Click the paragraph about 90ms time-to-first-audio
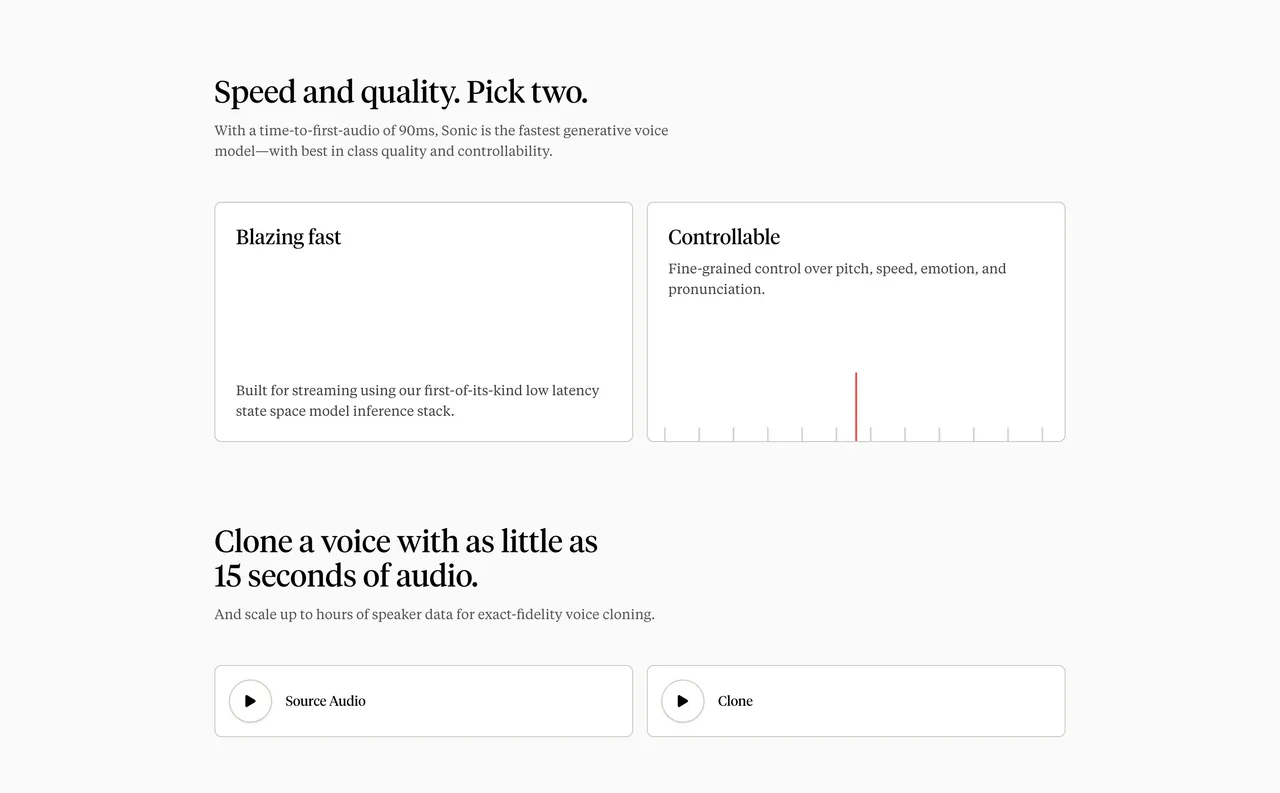The width and height of the screenshot is (1280, 793). (x=440, y=141)
